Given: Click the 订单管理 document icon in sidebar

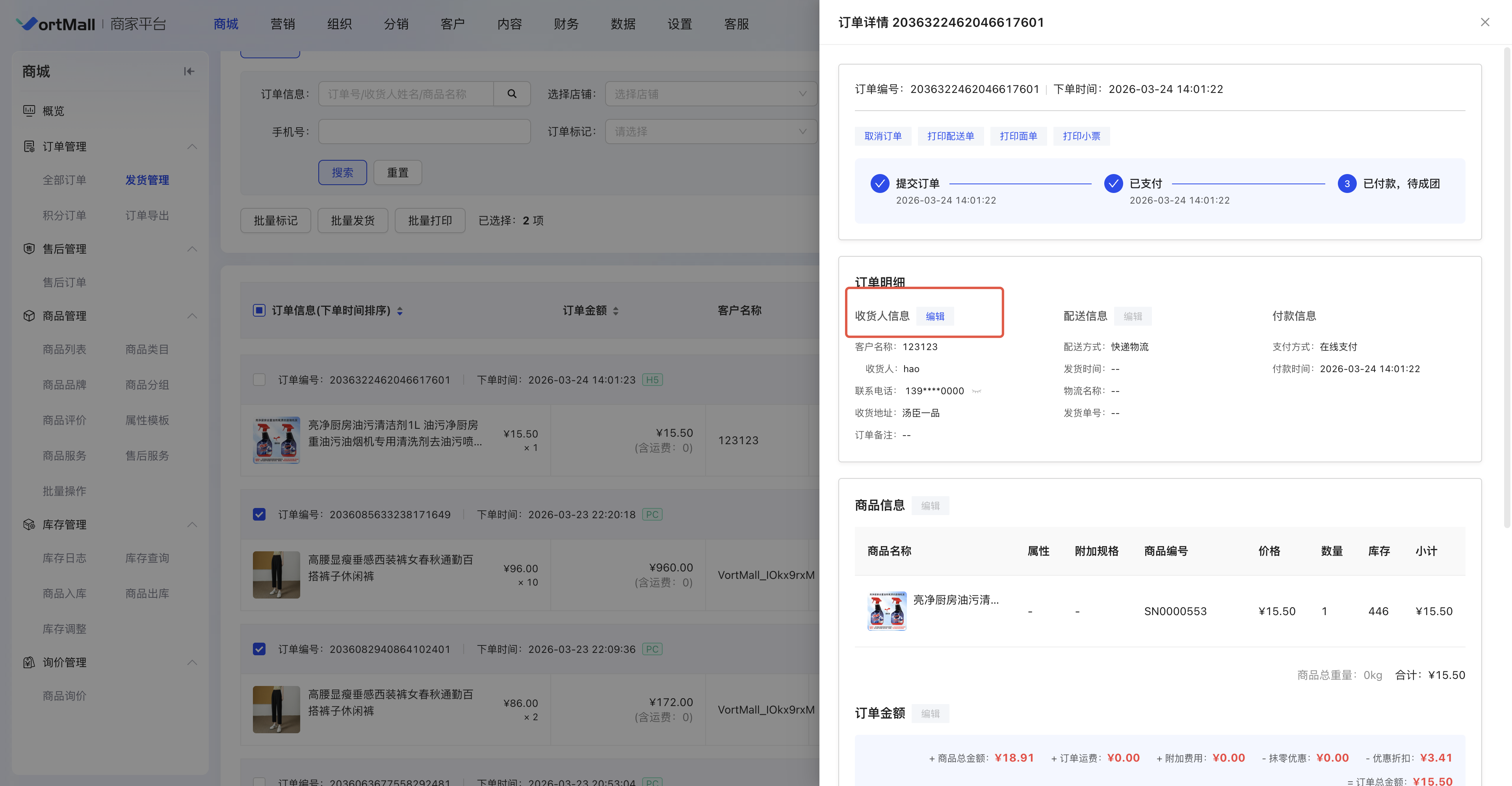Looking at the screenshot, I should [29, 146].
